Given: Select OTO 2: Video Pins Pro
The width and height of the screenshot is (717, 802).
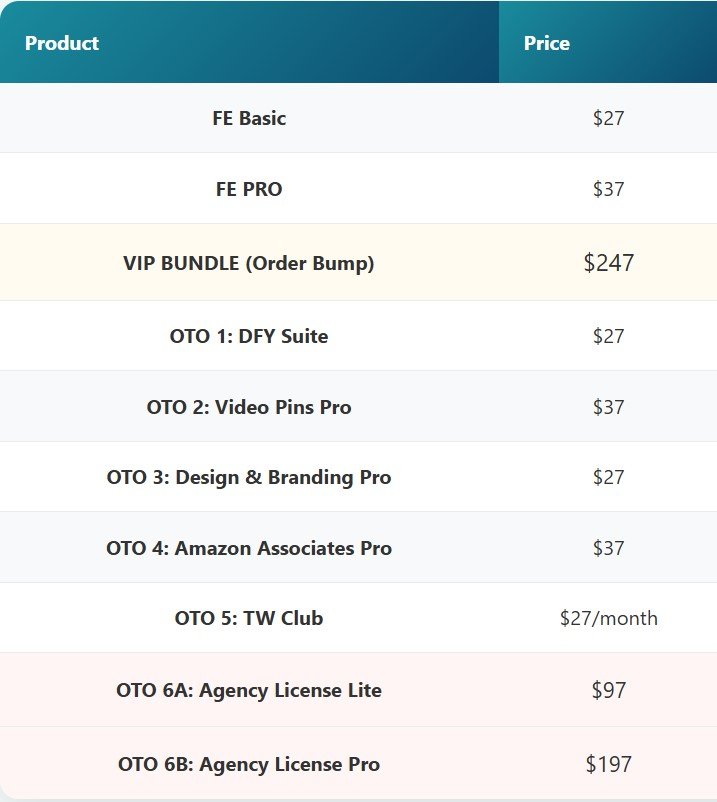Looking at the screenshot, I should point(249,407).
